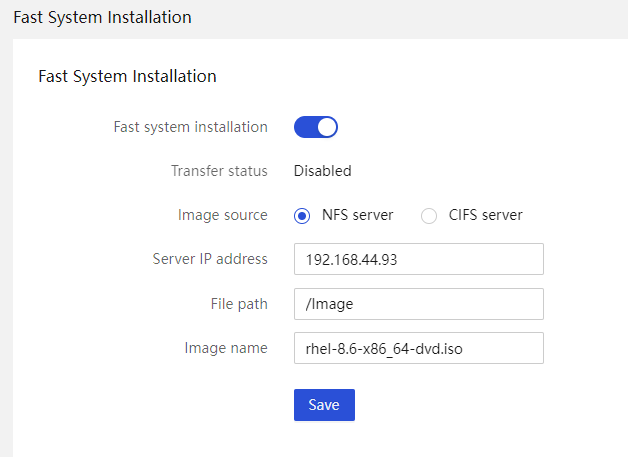This screenshot has width=628, height=457.
Task: Click the 'Disabled' transfer status value
Action: (x=323, y=171)
